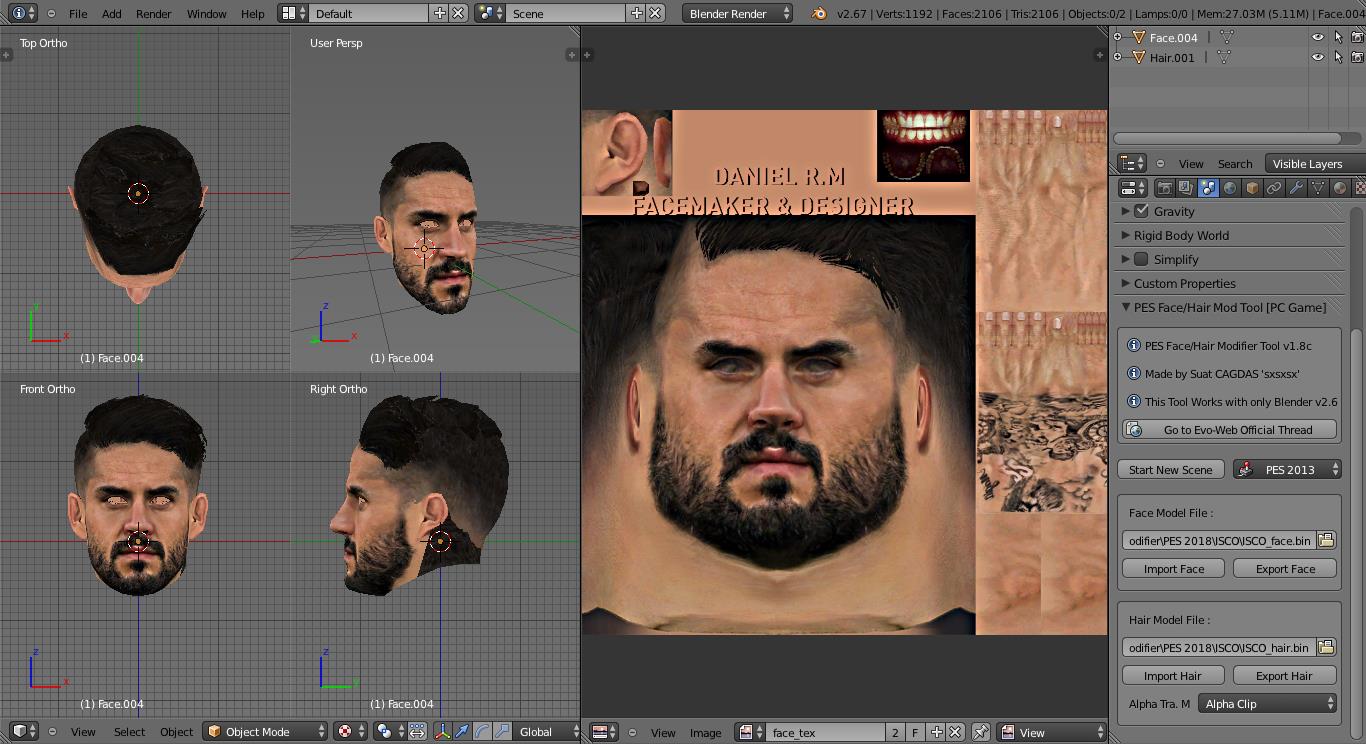The height and width of the screenshot is (744, 1366).
Task: Pin the face_tex image in the editor
Action: click(x=981, y=732)
